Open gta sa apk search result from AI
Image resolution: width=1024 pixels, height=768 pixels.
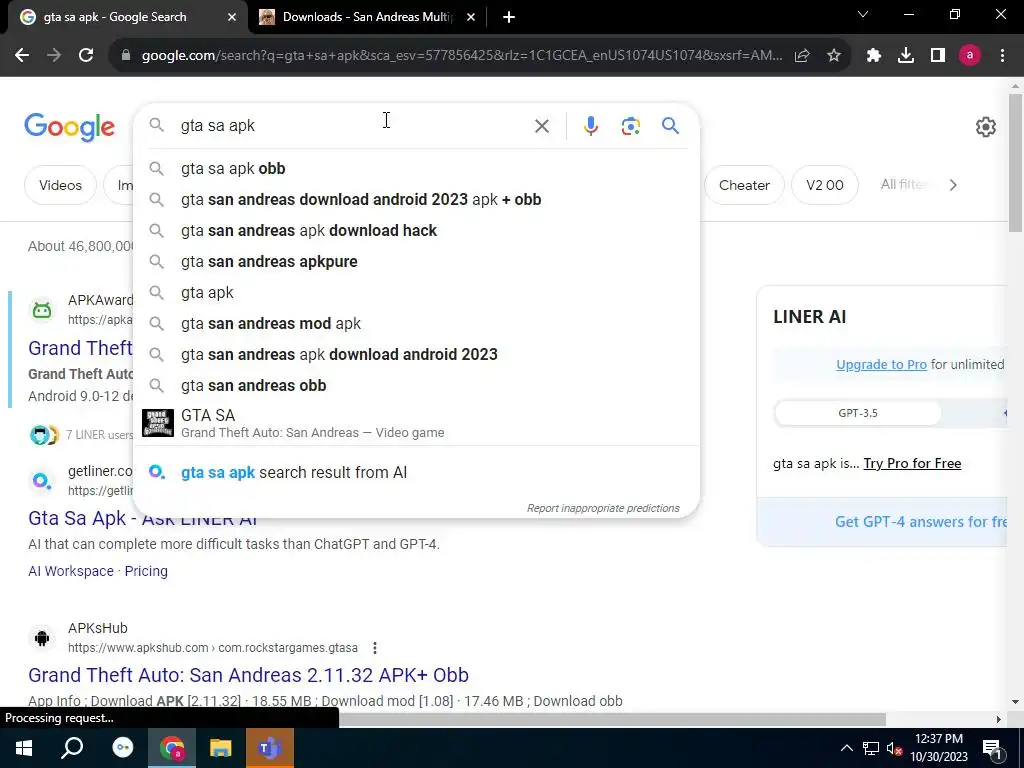coord(416,472)
